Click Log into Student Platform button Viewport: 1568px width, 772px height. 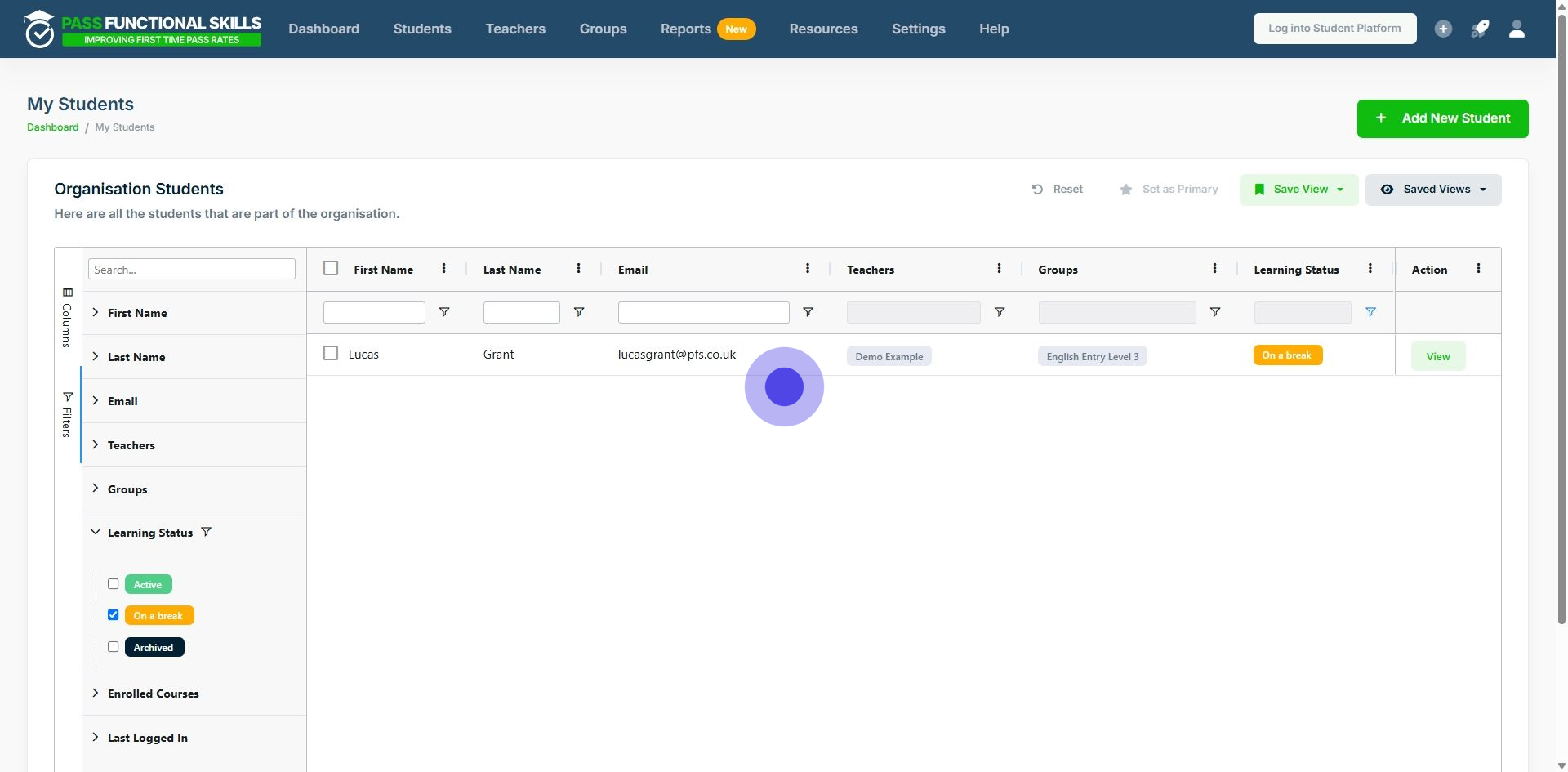coord(1334,29)
